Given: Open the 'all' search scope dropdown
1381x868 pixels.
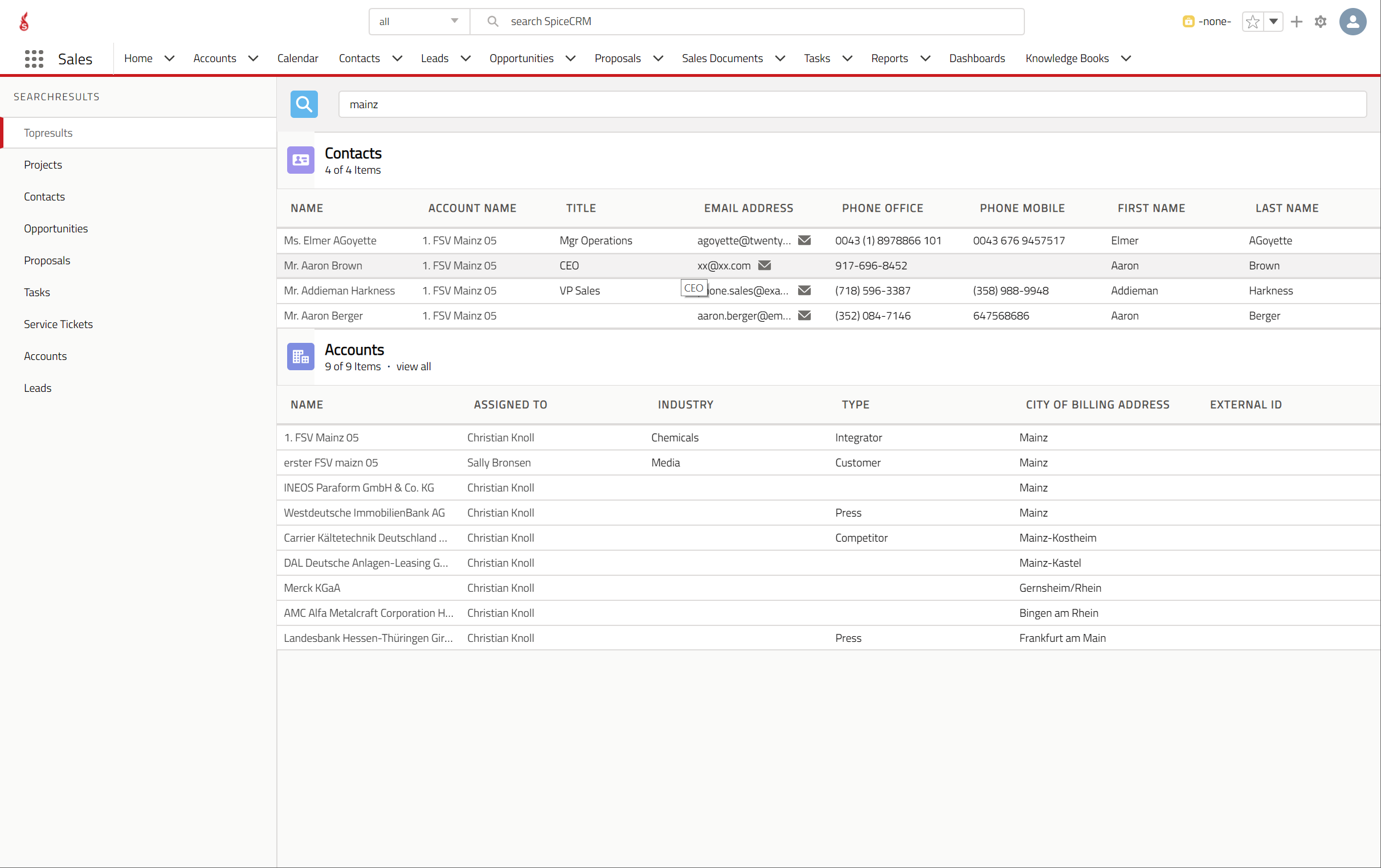Looking at the screenshot, I should click(x=419, y=22).
